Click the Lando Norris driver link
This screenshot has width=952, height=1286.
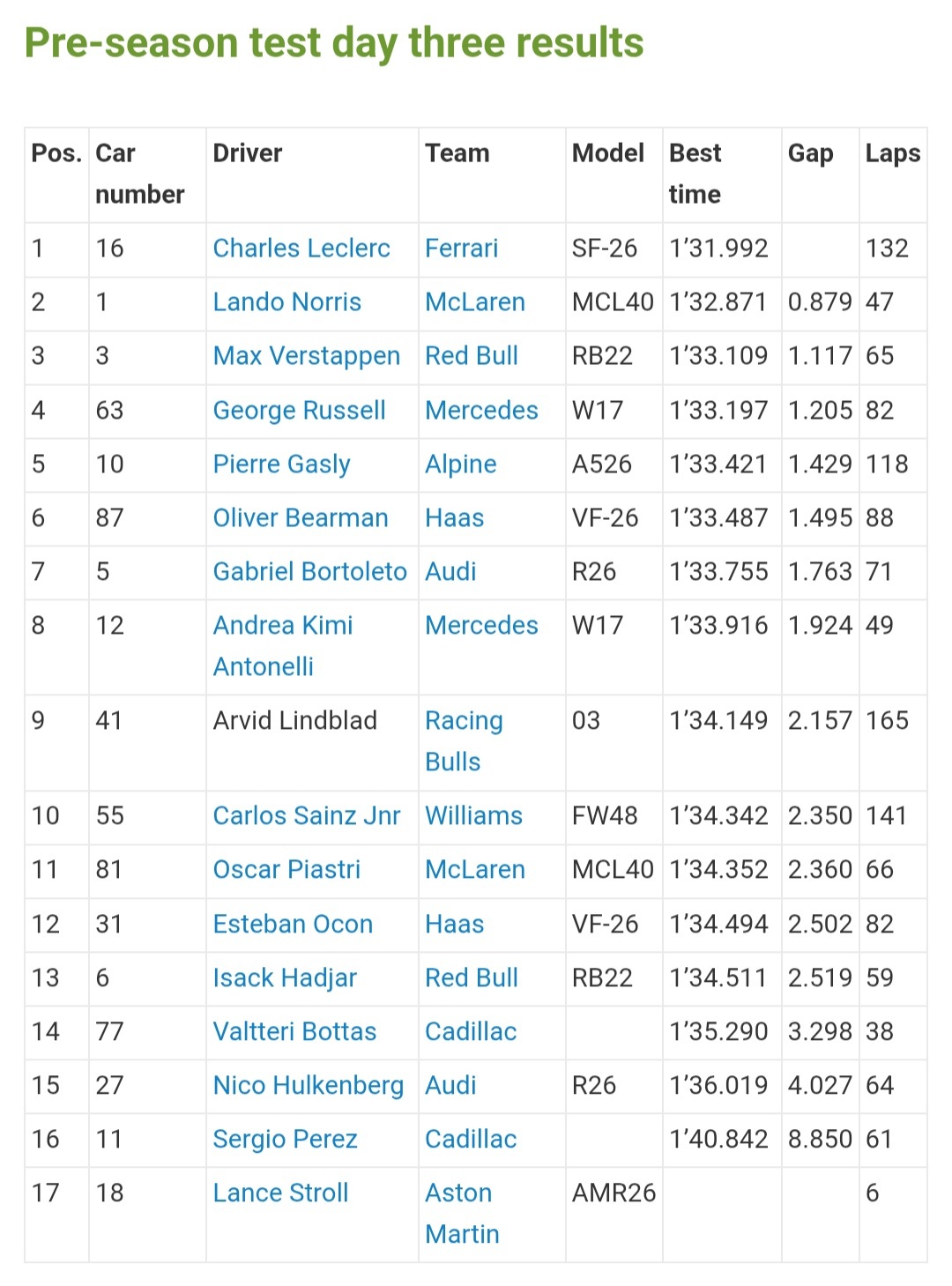pyautogui.click(x=286, y=302)
